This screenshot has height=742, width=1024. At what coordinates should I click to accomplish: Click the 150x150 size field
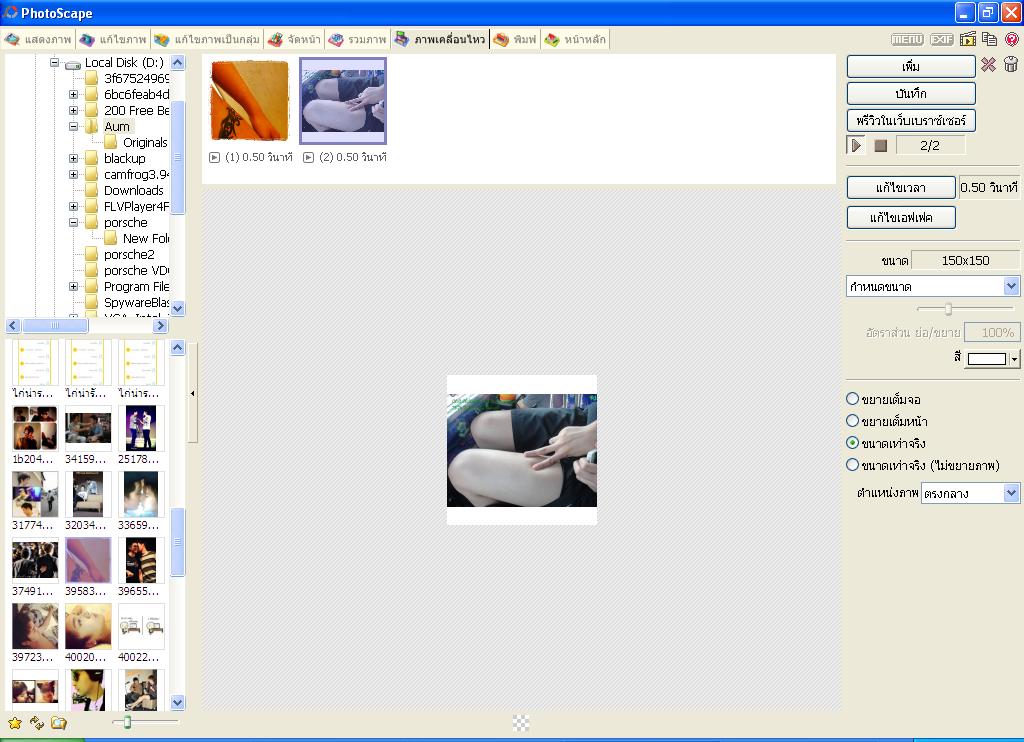click(x=965, y=260)
